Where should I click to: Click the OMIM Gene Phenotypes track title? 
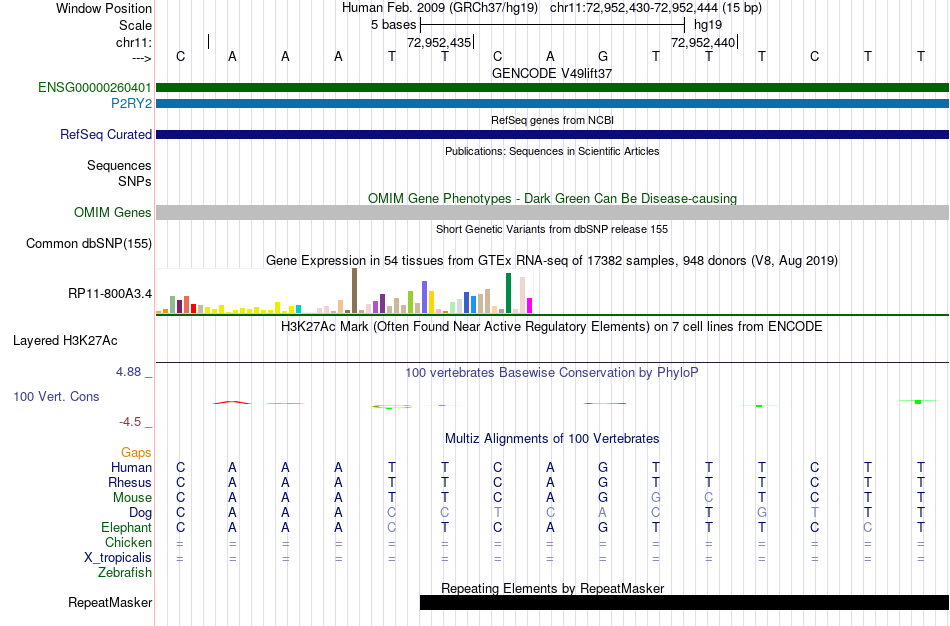pos(552,198)
